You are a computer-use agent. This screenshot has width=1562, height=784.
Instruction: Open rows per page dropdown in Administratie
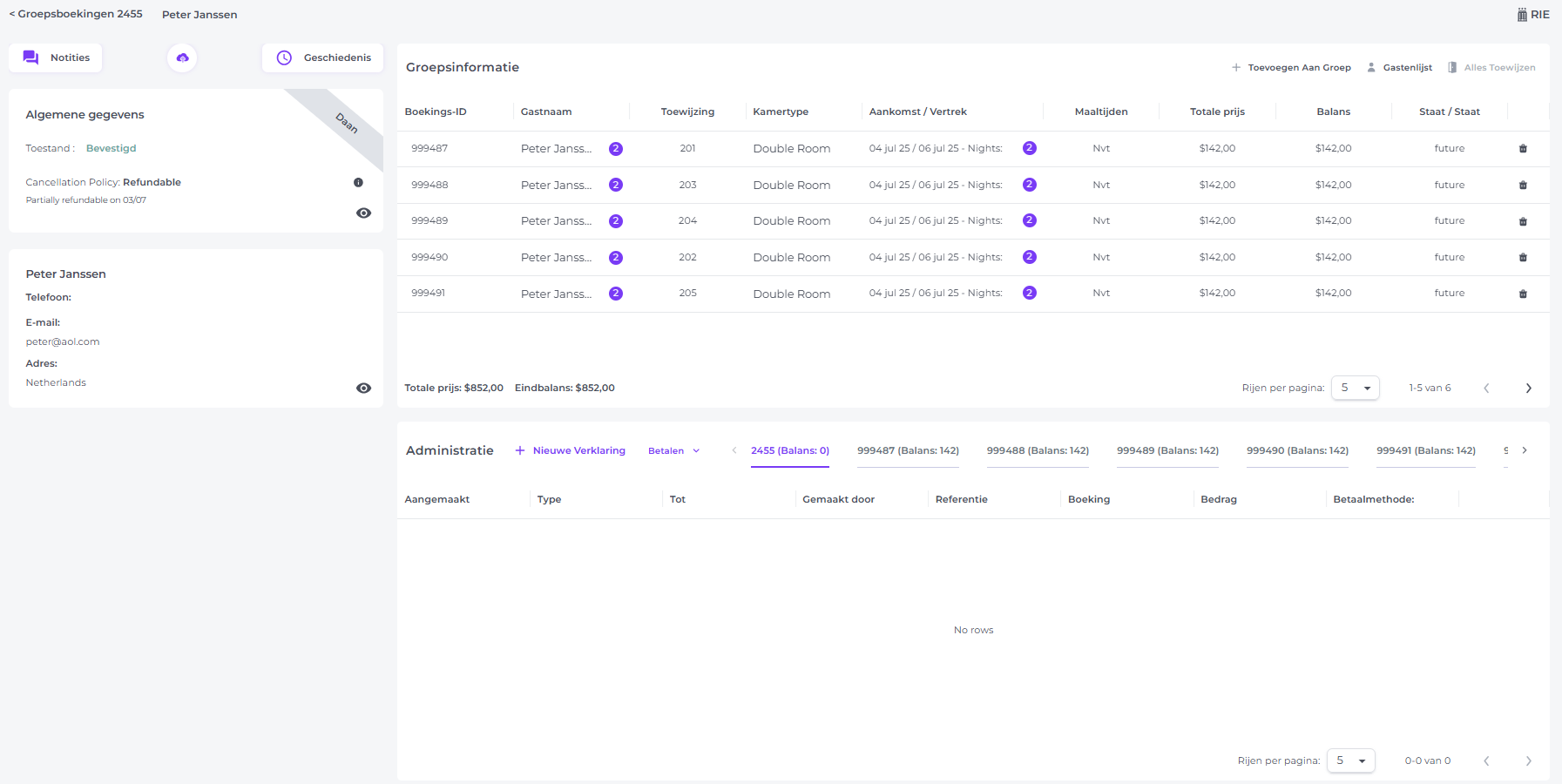[1351, 760]
